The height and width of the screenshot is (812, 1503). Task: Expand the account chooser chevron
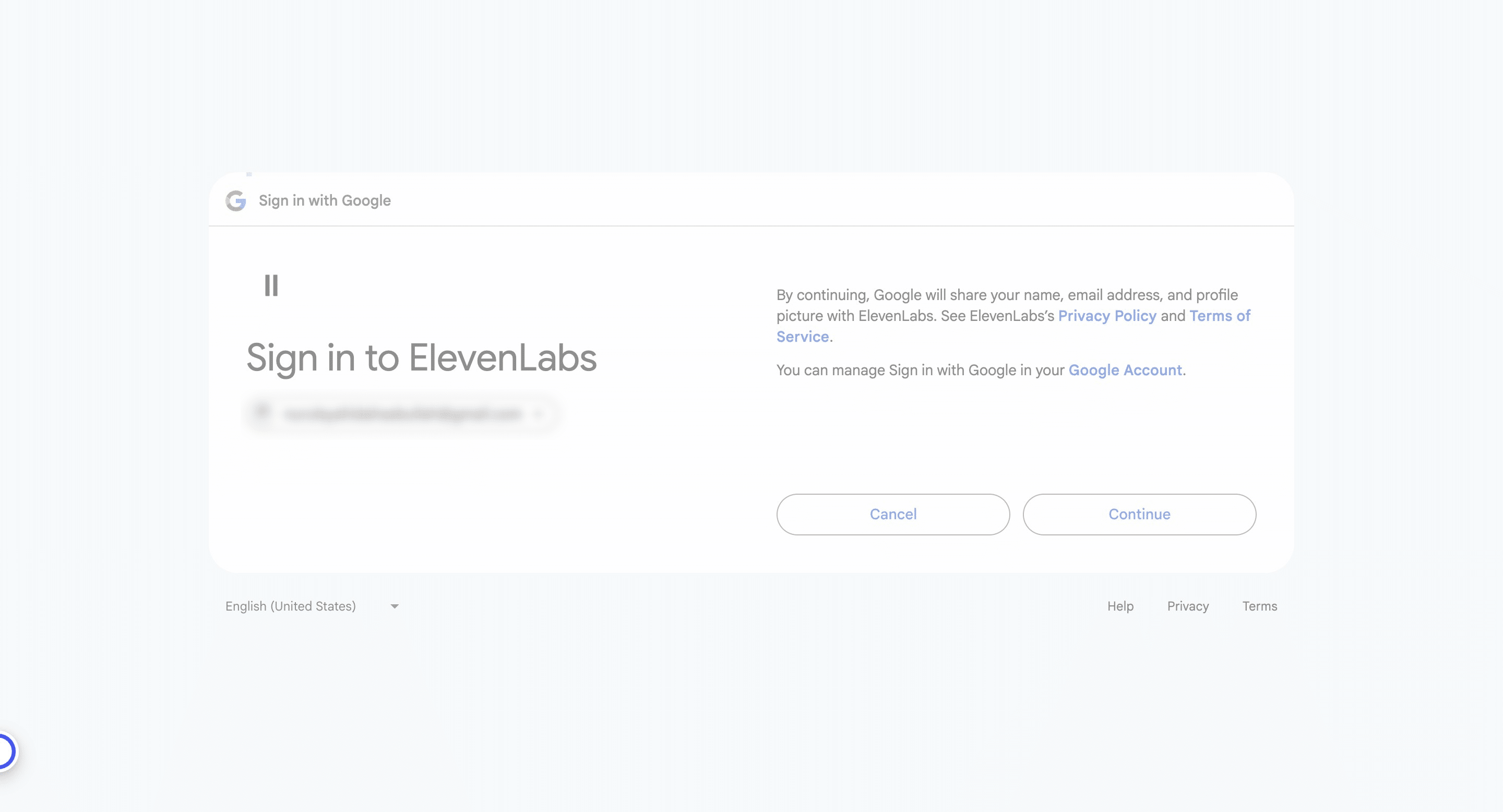pos(539,414)
